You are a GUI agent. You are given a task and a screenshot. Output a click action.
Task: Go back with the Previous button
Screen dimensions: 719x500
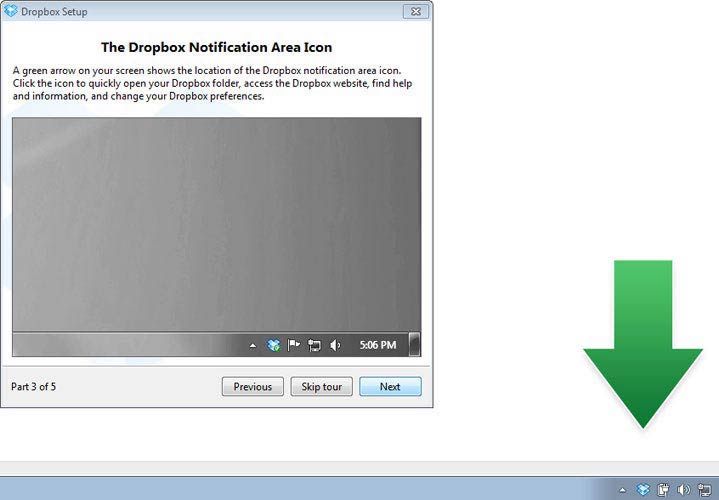click(x=253, y=387)
